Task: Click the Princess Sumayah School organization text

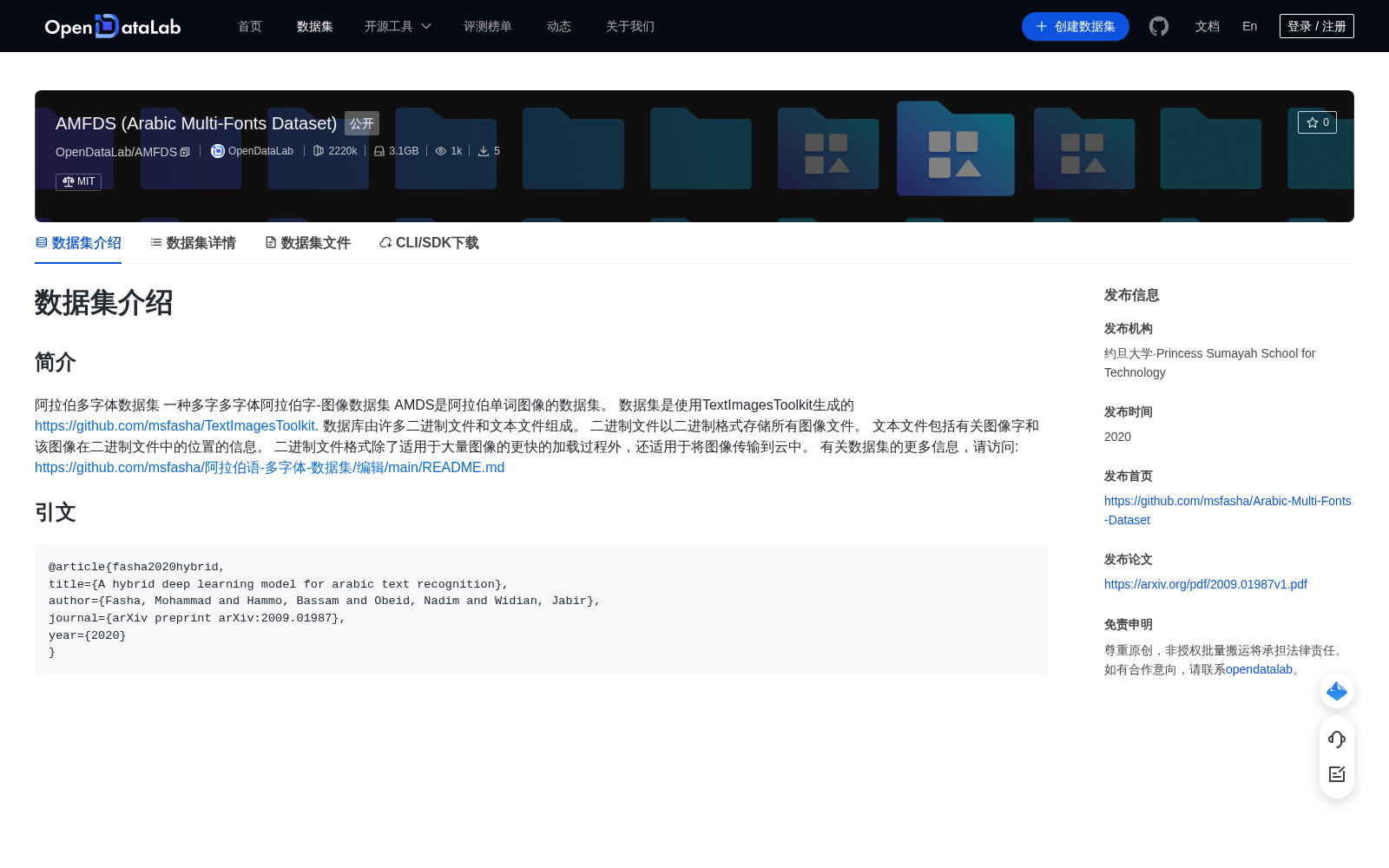Action: coord(1210,363)
